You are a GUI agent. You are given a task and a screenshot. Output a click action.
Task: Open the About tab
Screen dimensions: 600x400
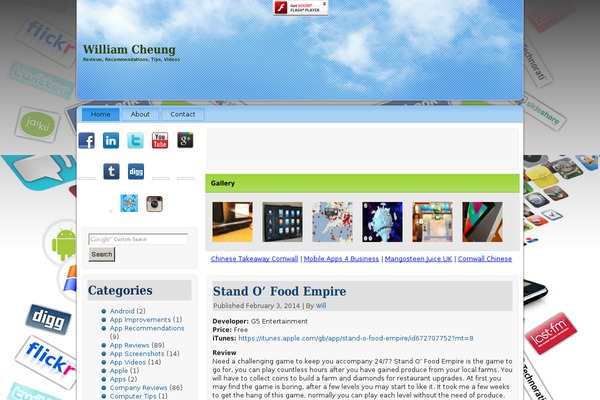pos(140,114)
